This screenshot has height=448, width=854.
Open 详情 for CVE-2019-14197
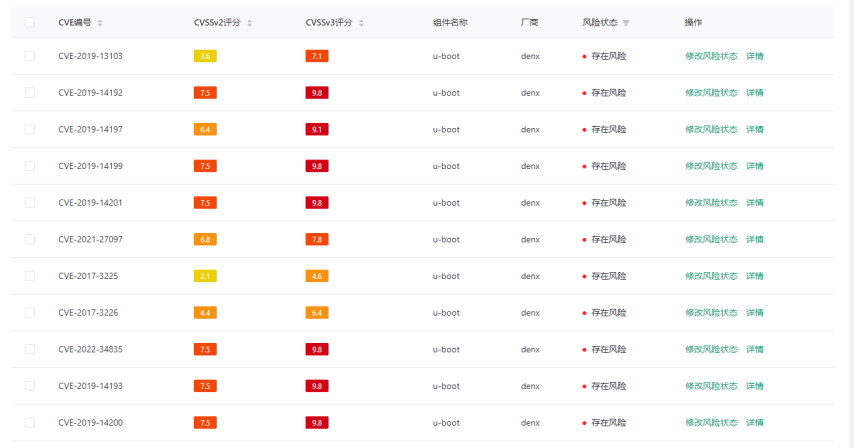(x=755, y=129)
